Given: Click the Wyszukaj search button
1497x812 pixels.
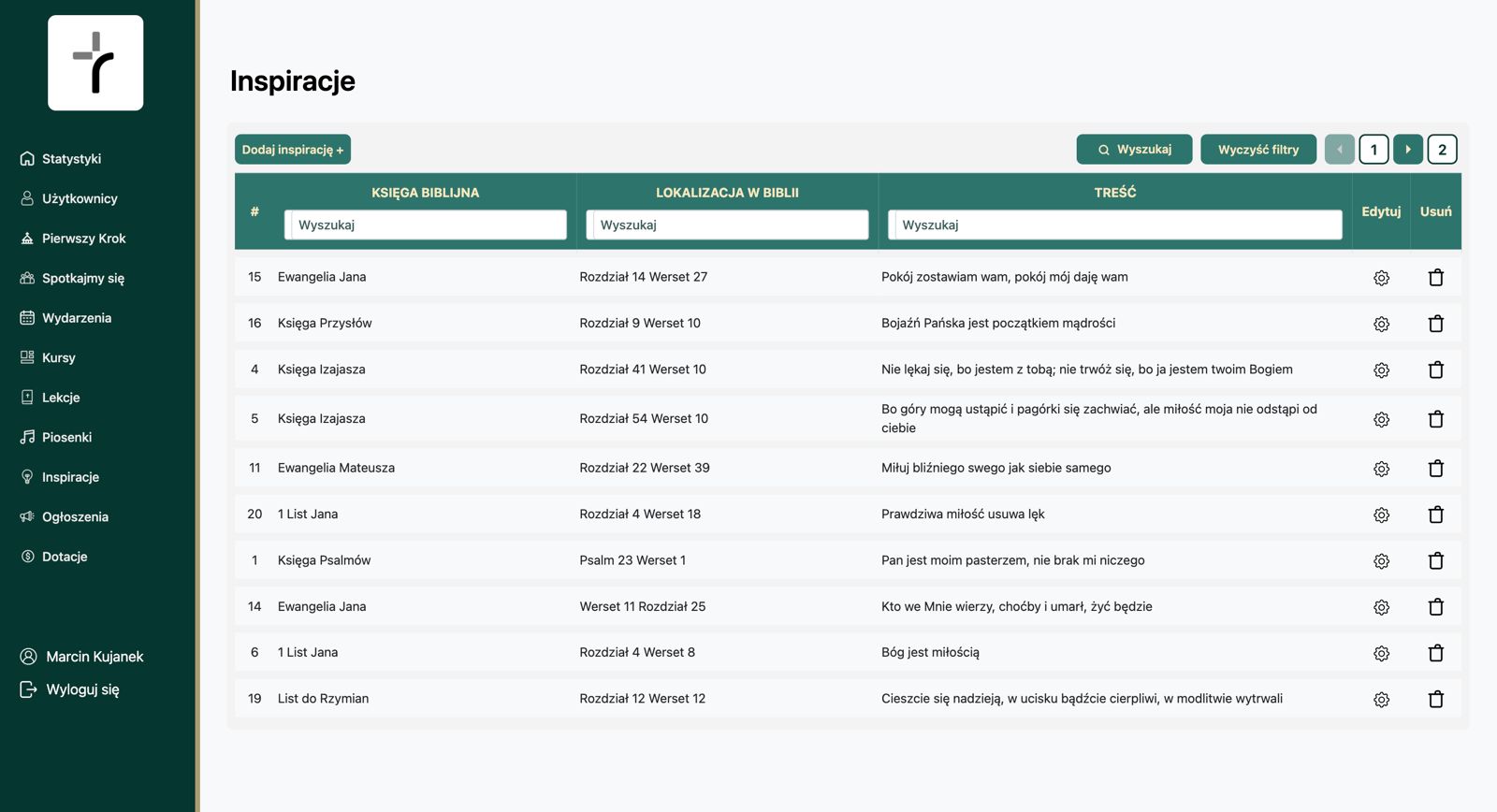Looking at the screenshot, I should point(1134,150).
